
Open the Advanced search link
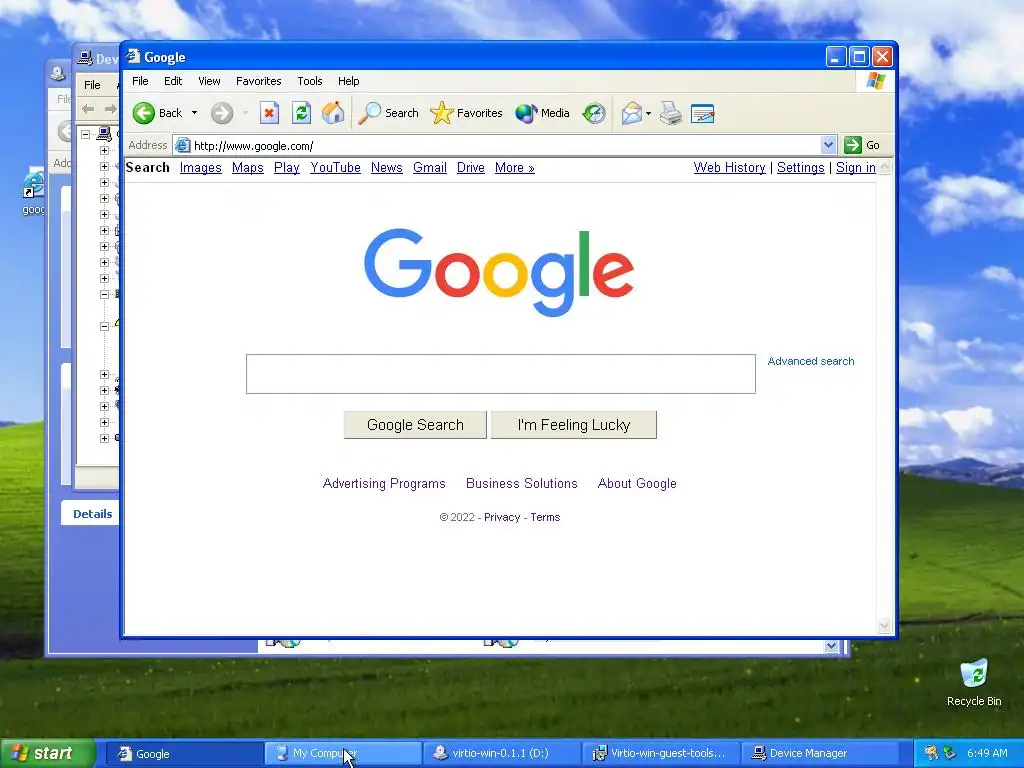coord(810,361)
